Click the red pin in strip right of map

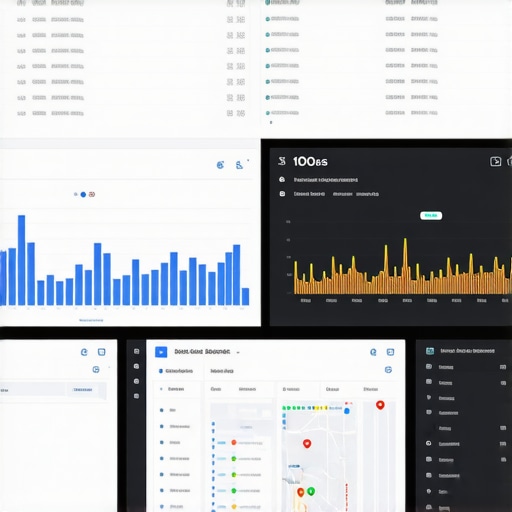380,405
